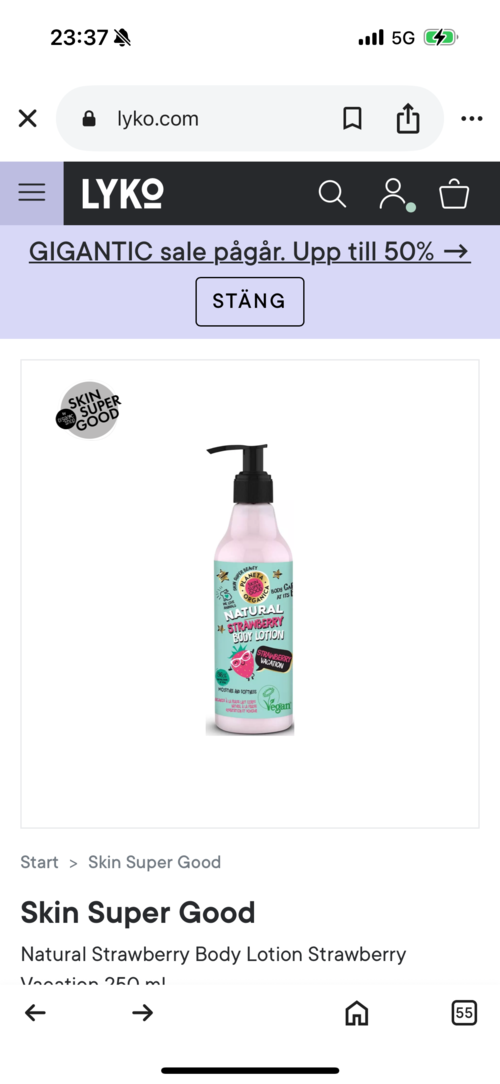Bookmark this page in the browser
Screen dimensions: 500x1084
pos(353,119)
